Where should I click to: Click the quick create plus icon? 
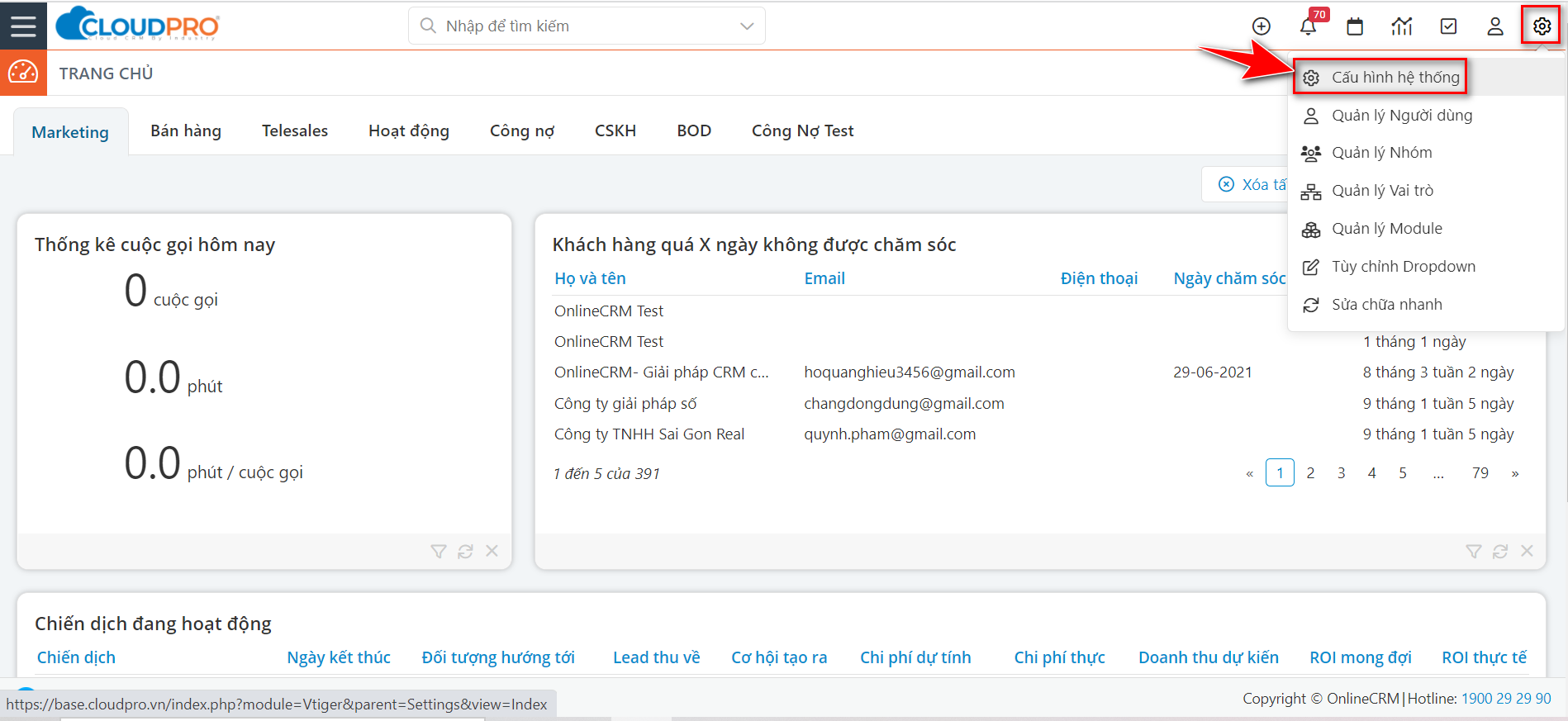[x=1261, y=26]
